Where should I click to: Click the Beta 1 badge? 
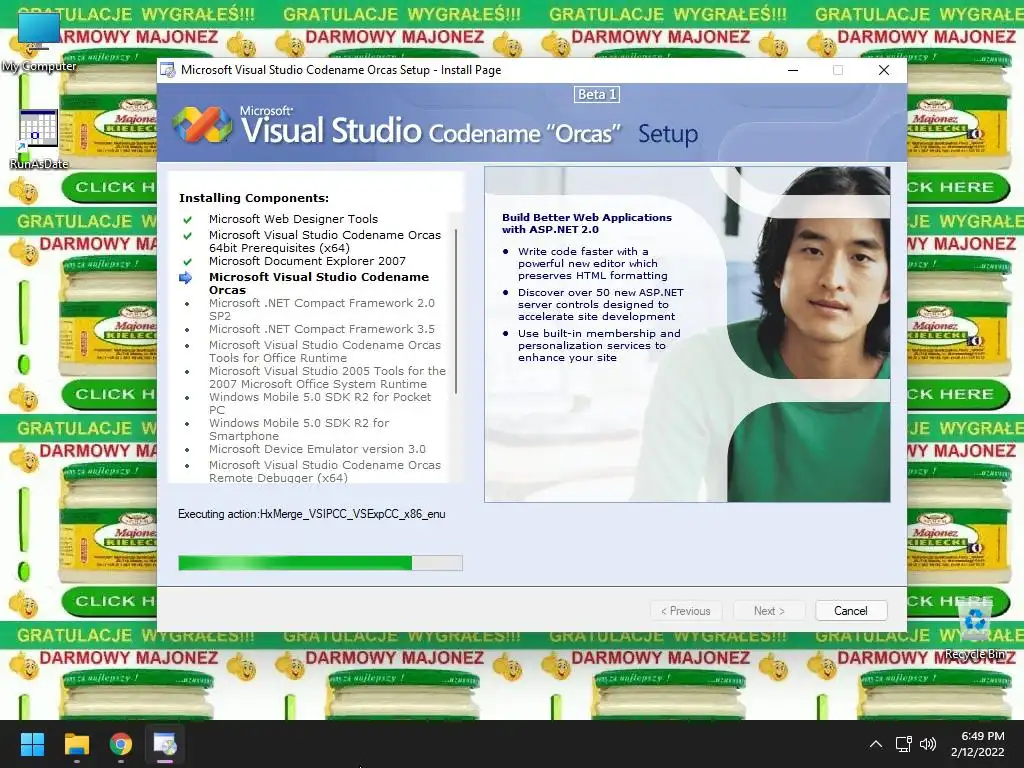pyautogui.click(x=596, y=95)
